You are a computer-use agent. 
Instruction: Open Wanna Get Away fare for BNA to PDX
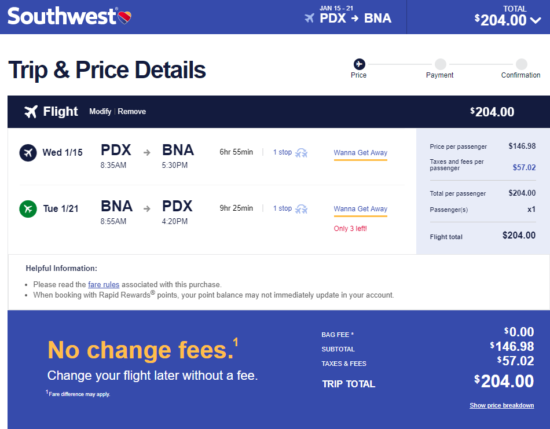click(x=360, y=209)
